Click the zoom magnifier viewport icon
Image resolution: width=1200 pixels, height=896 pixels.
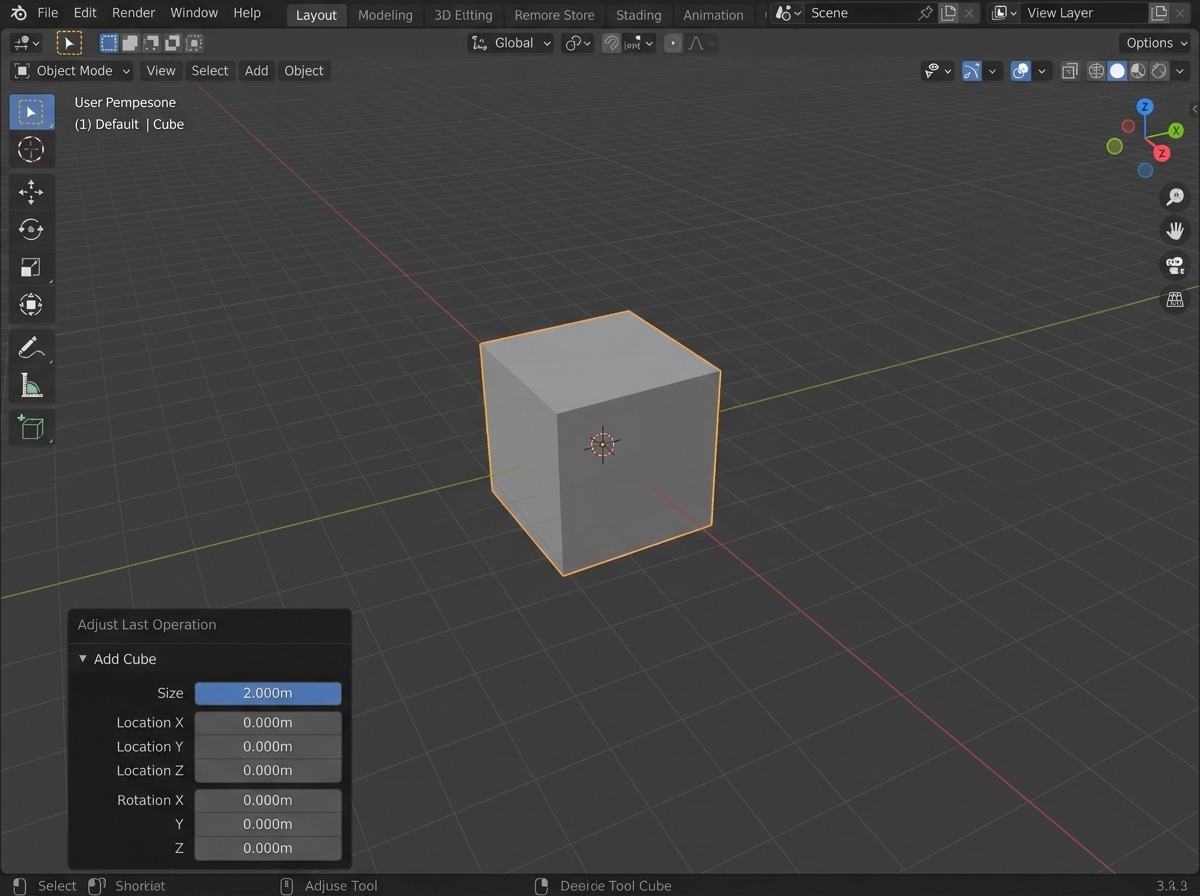[1175, 196]
